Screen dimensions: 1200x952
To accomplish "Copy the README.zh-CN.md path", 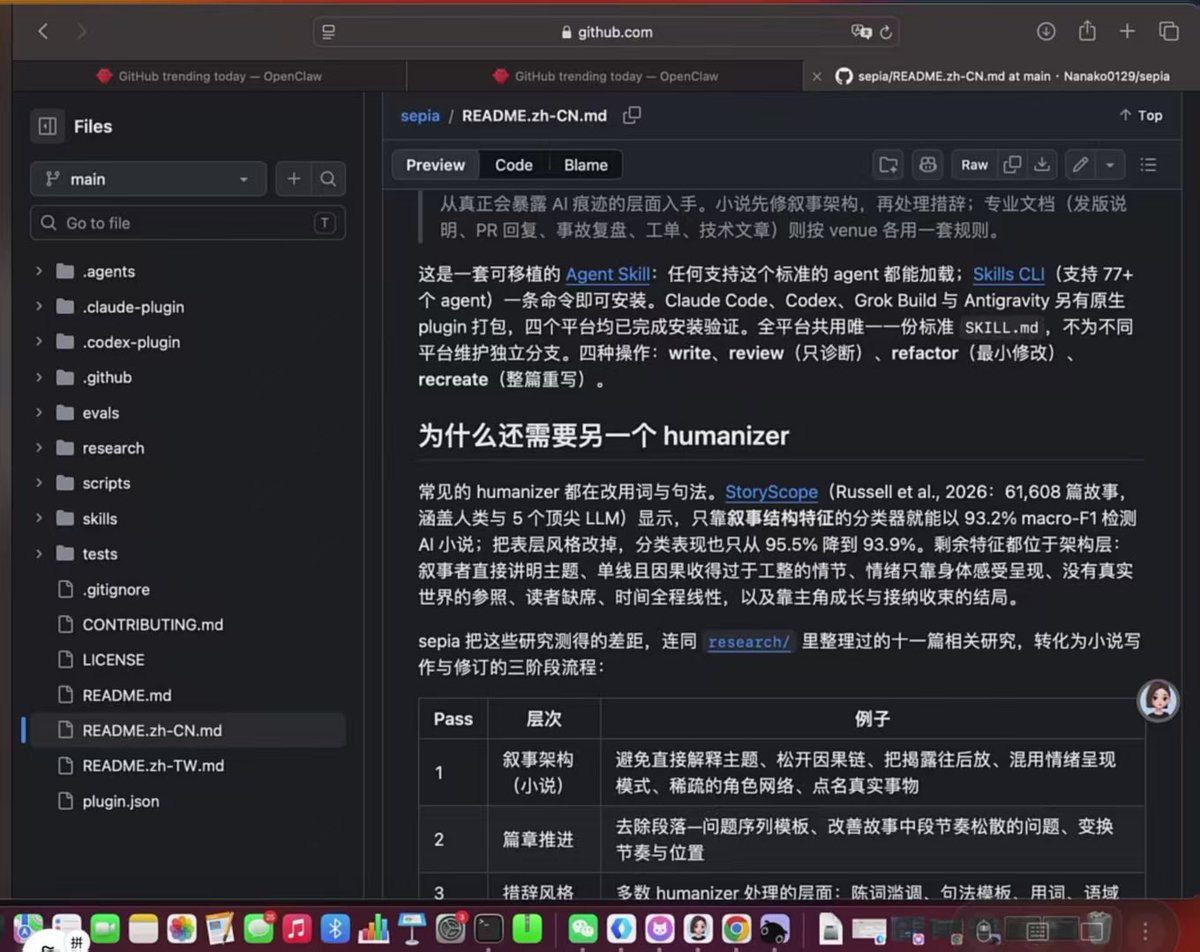I will [632, 115].
